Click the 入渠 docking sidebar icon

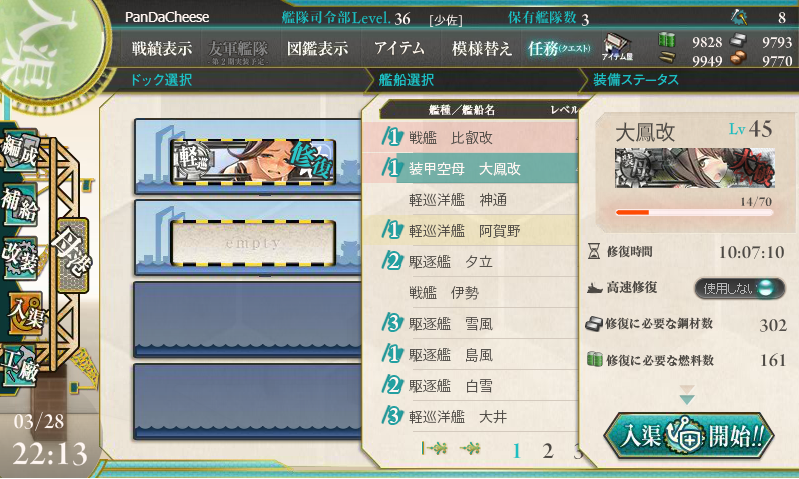[24, 313]
